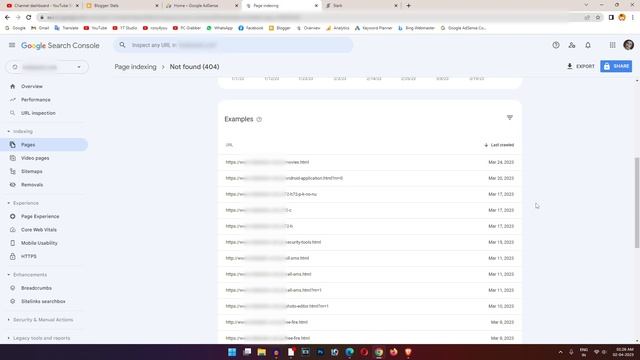Open the property selector dropdown

[47, 67]
